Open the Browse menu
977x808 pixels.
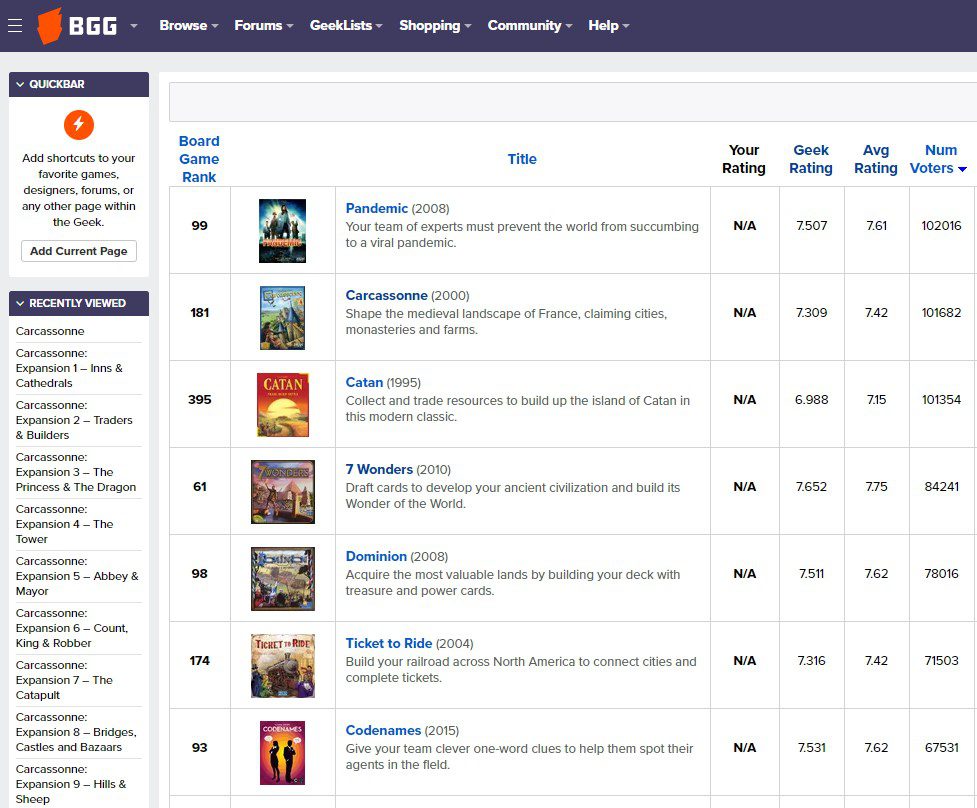188,26
